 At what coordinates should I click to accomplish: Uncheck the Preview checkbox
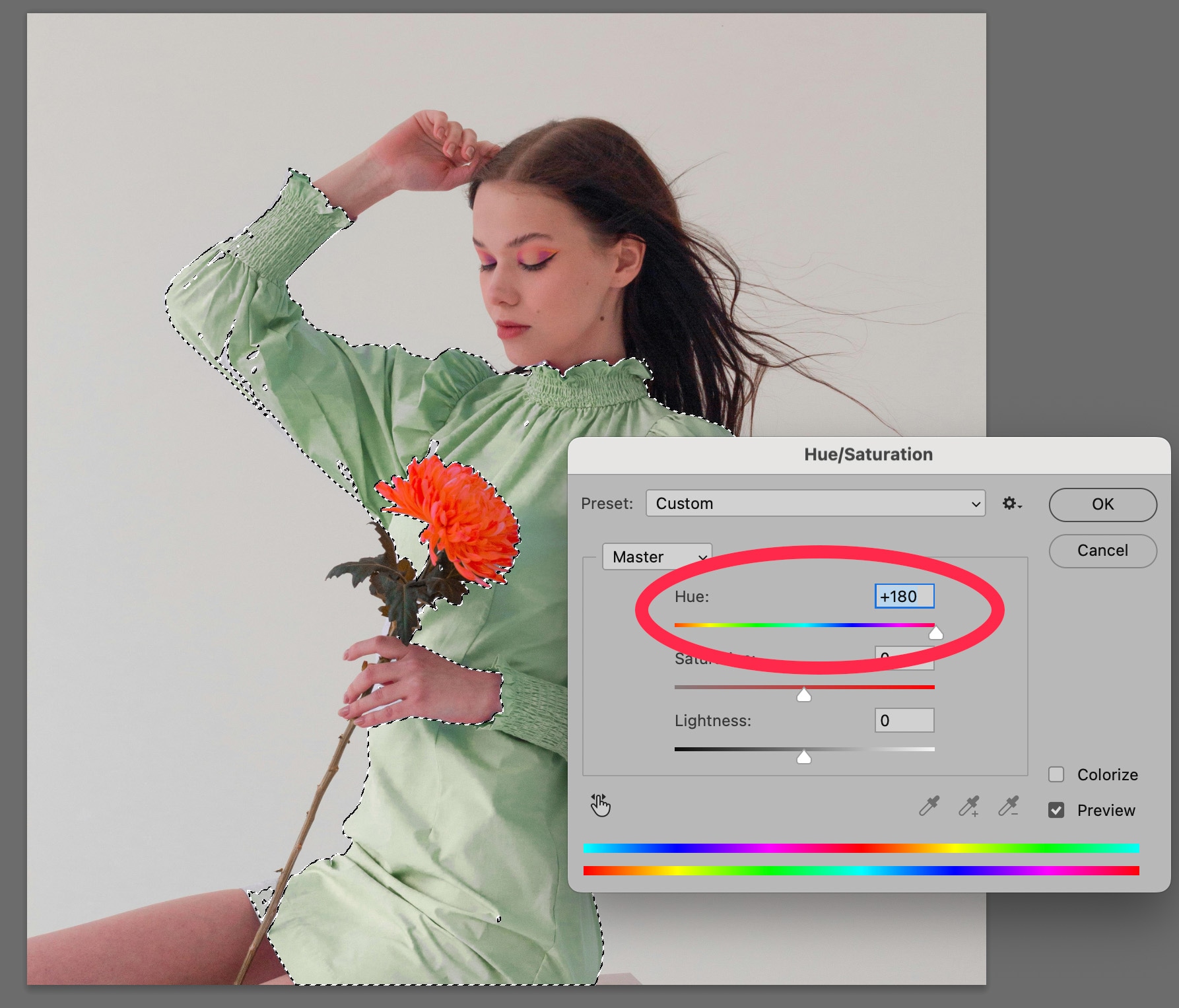tap(1056, 810)
